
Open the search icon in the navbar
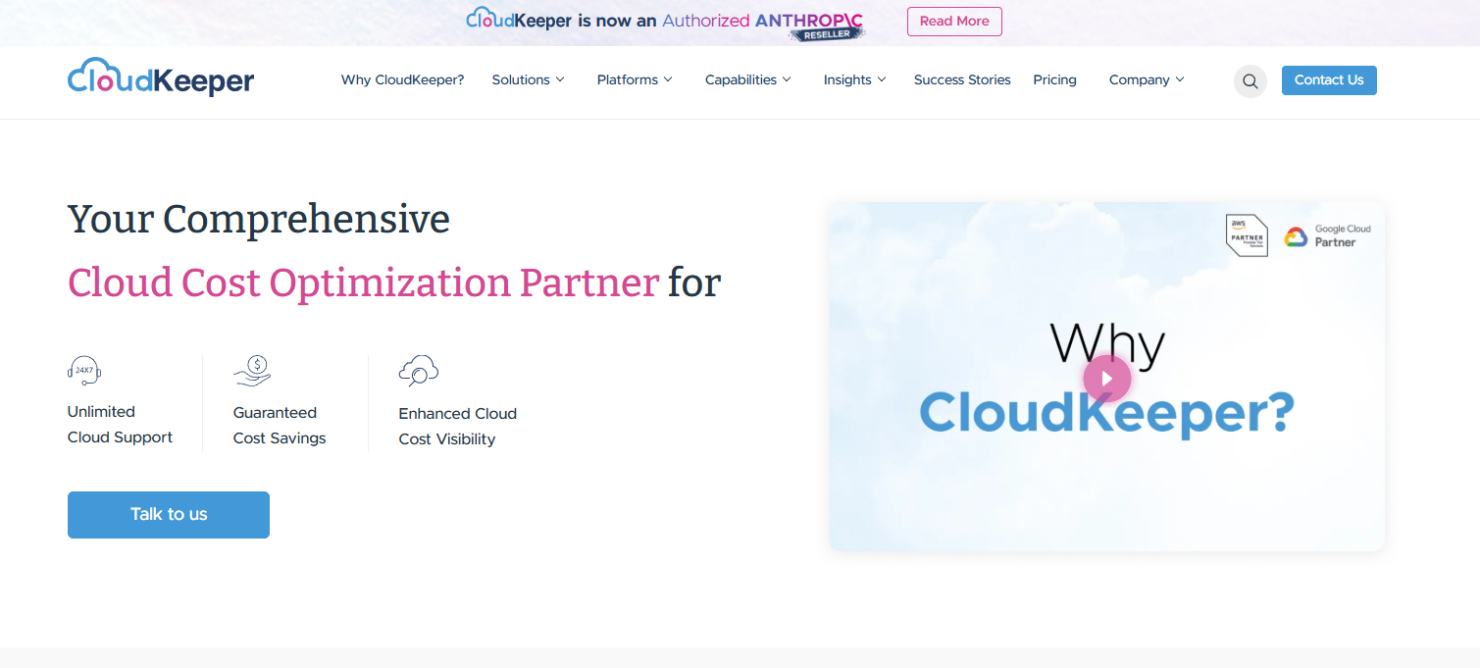(x=1249, y=81)
